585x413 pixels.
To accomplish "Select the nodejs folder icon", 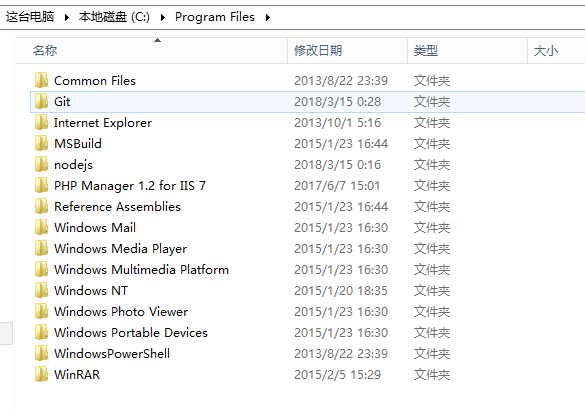I will click(x=41, y=165).
